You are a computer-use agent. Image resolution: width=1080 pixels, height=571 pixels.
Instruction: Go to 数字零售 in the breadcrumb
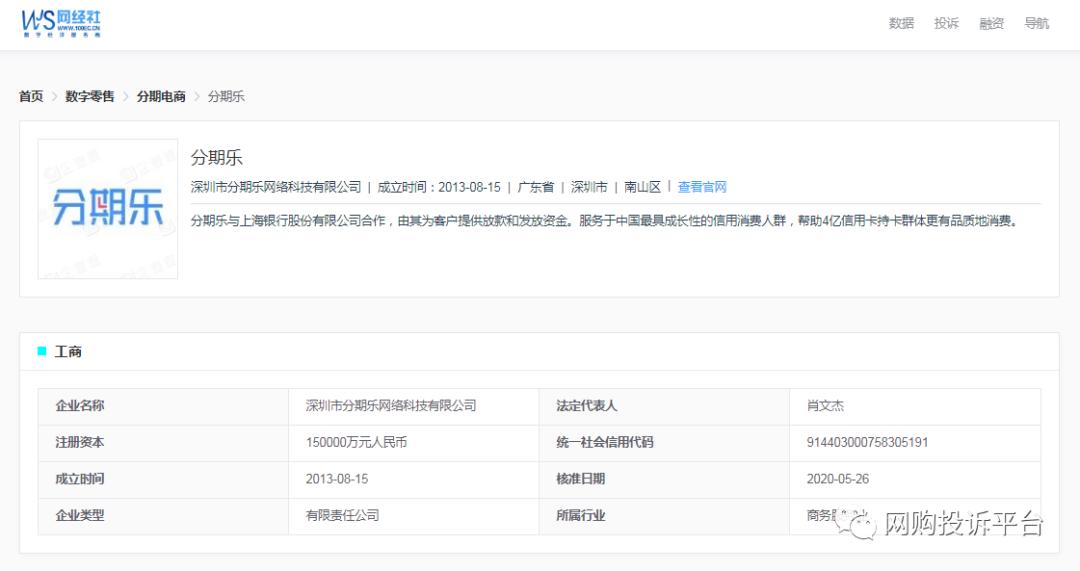click(90, 96)
